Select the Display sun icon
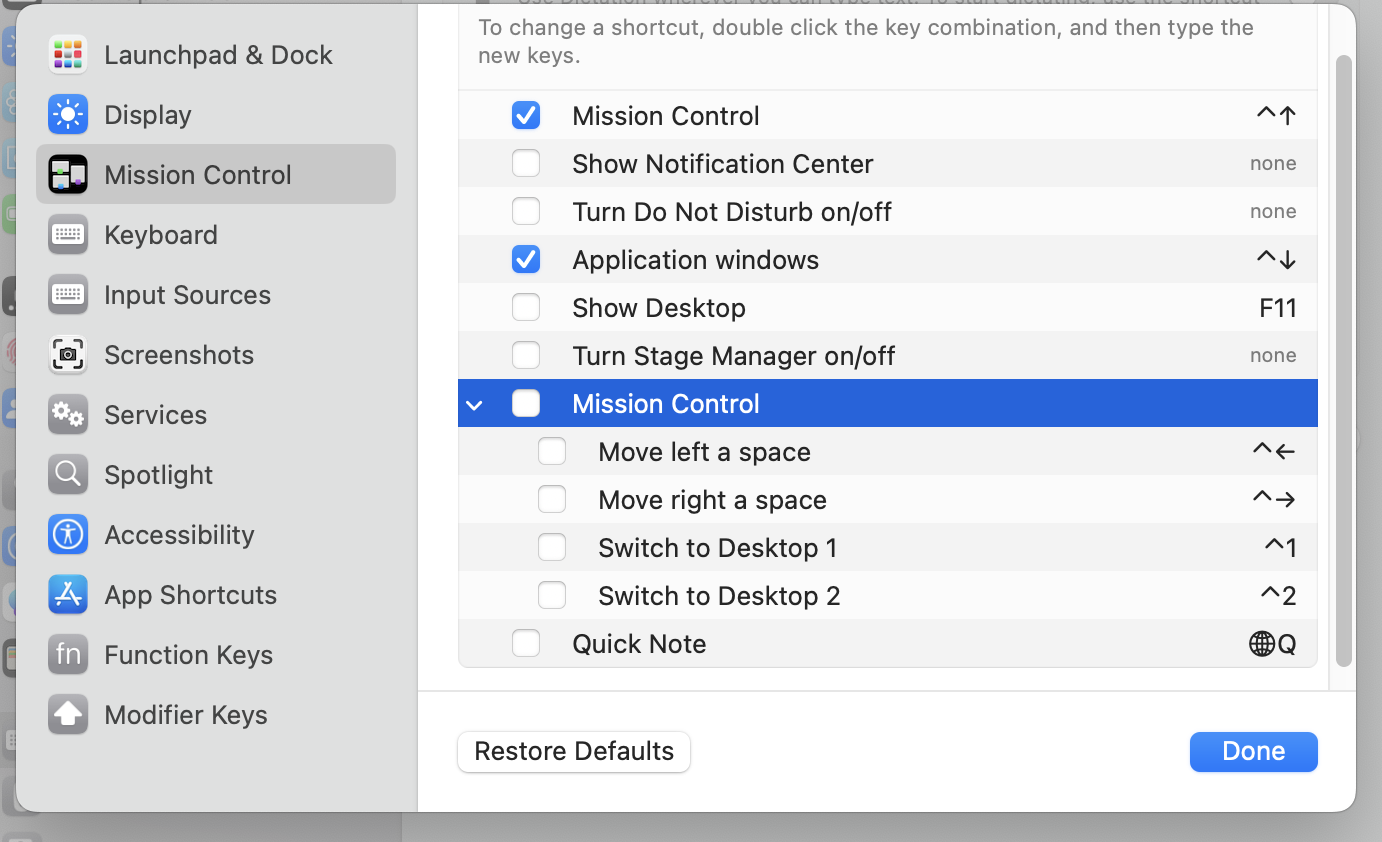The image size is (1382, 842). tap(68, 115)
